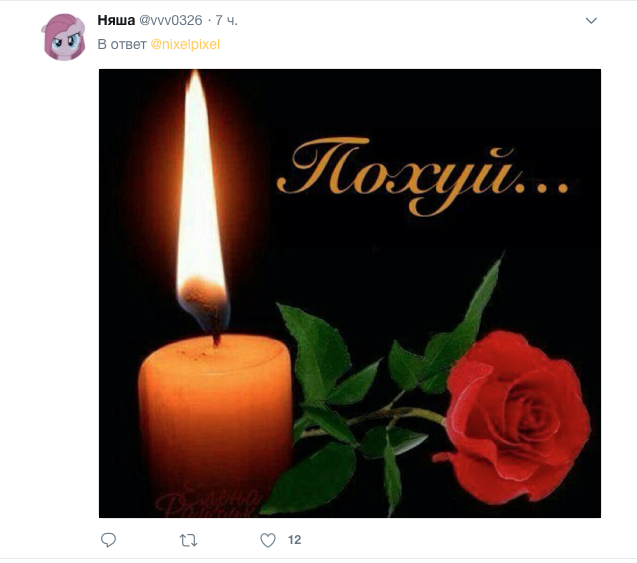Expand tweet options with the chevron arrow

pos(591,20)
